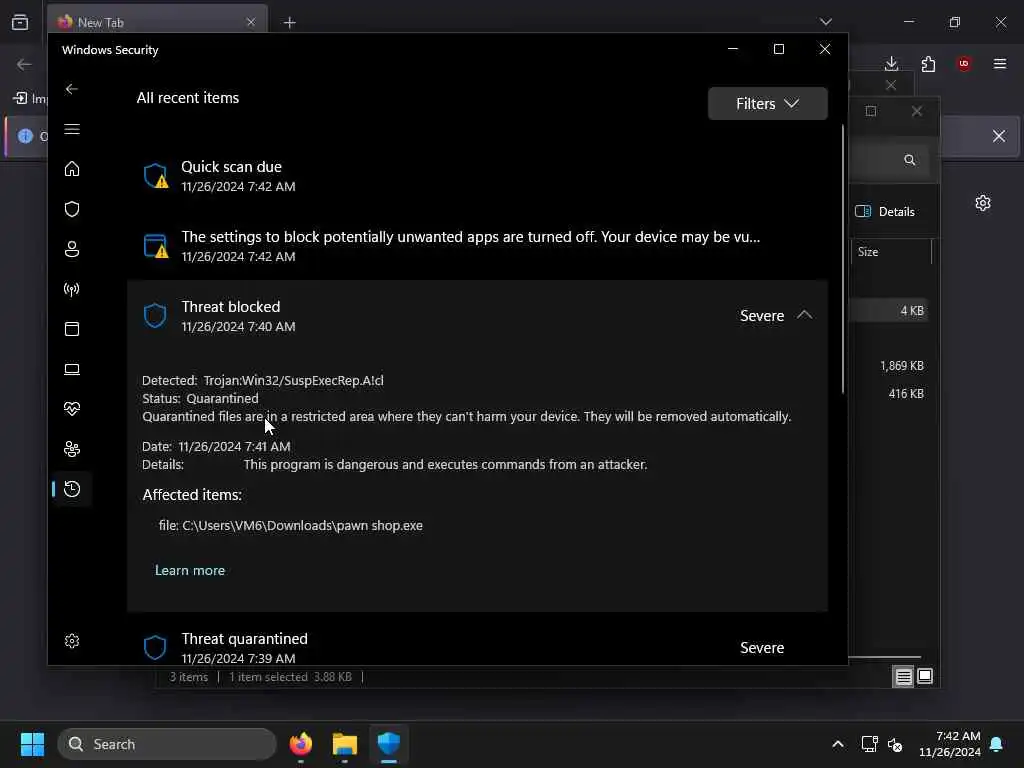Open the notification bell
The width and height of the screenshot is (1024, 768).
(997, 744)
